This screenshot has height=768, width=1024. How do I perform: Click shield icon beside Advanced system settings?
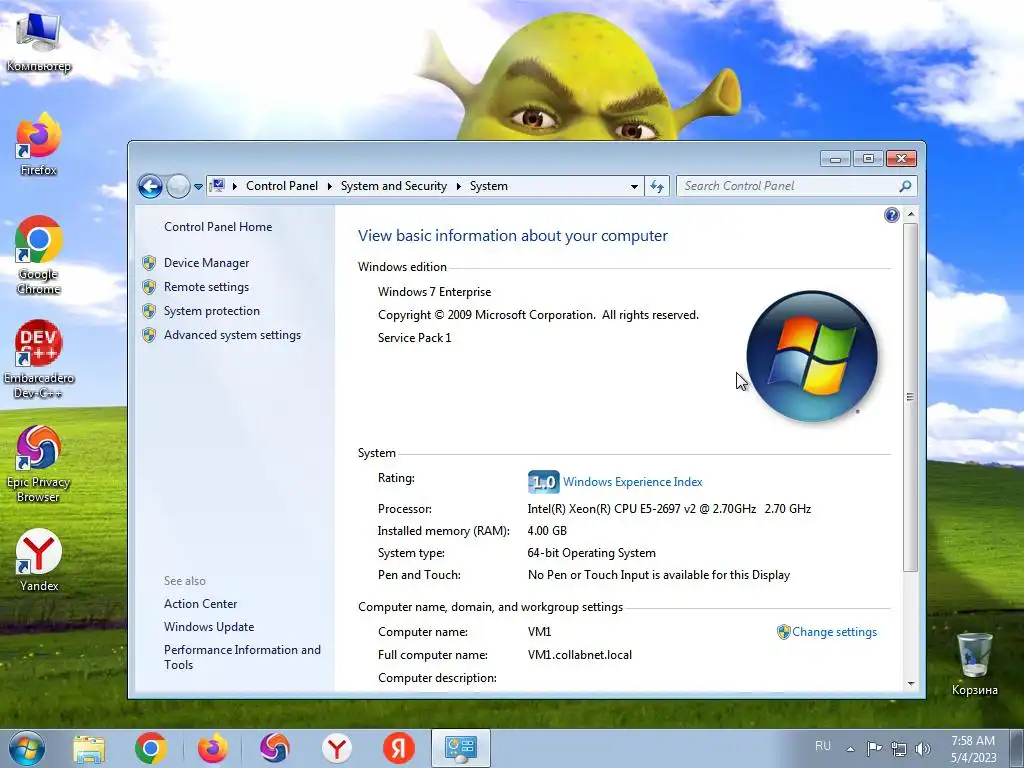(149, 335)
